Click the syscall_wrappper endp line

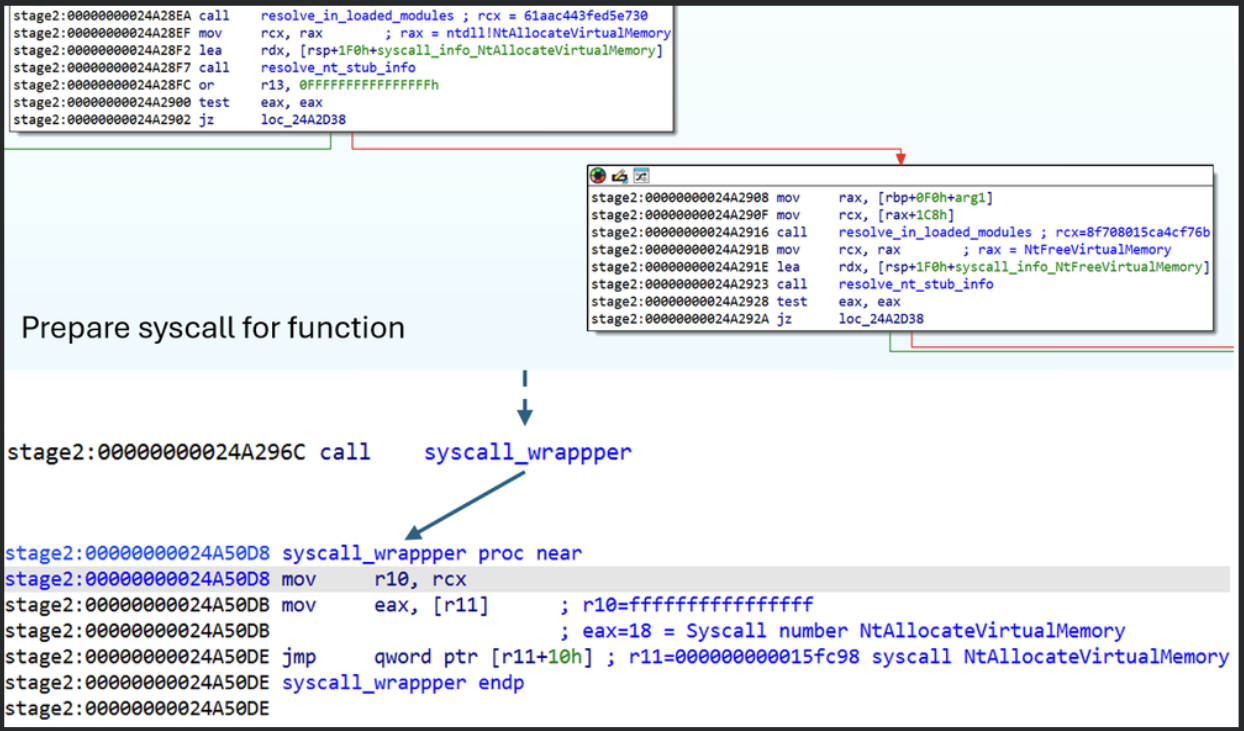tap(403, 683)
